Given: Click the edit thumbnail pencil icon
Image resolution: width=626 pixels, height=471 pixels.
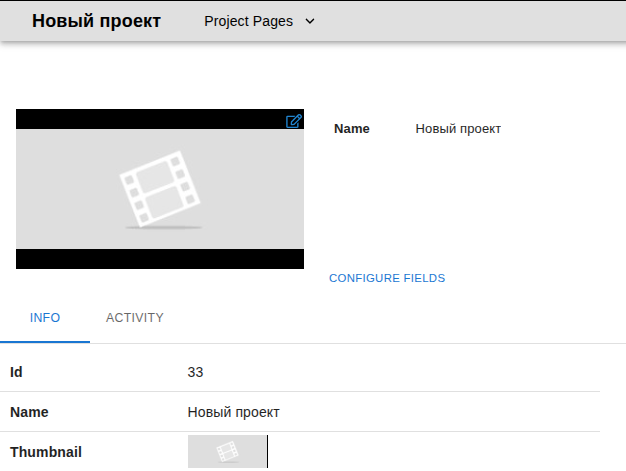Looking at the screenshot, I should pos(293,121).
